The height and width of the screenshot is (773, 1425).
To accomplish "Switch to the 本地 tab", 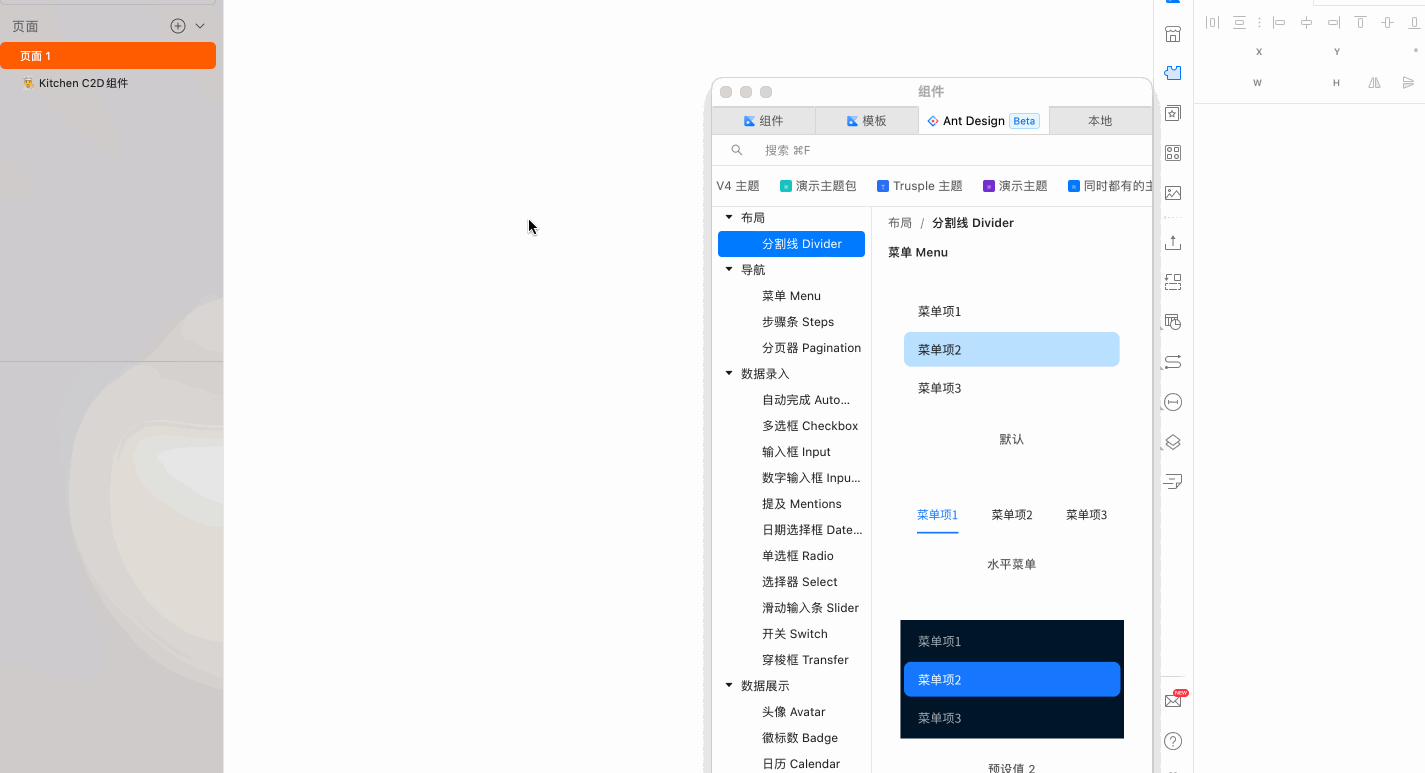I will pyautogui.click(x=1100, y=120).
